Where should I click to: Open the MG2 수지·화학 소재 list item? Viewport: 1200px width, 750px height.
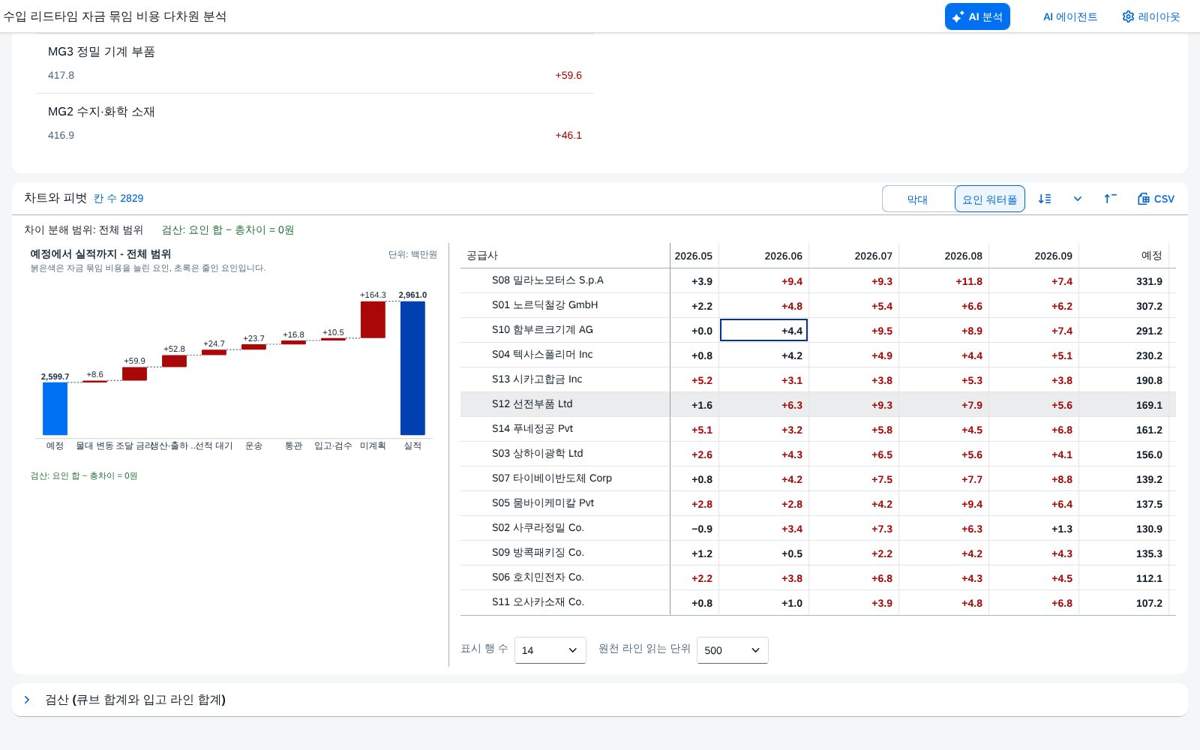(315, 123)
